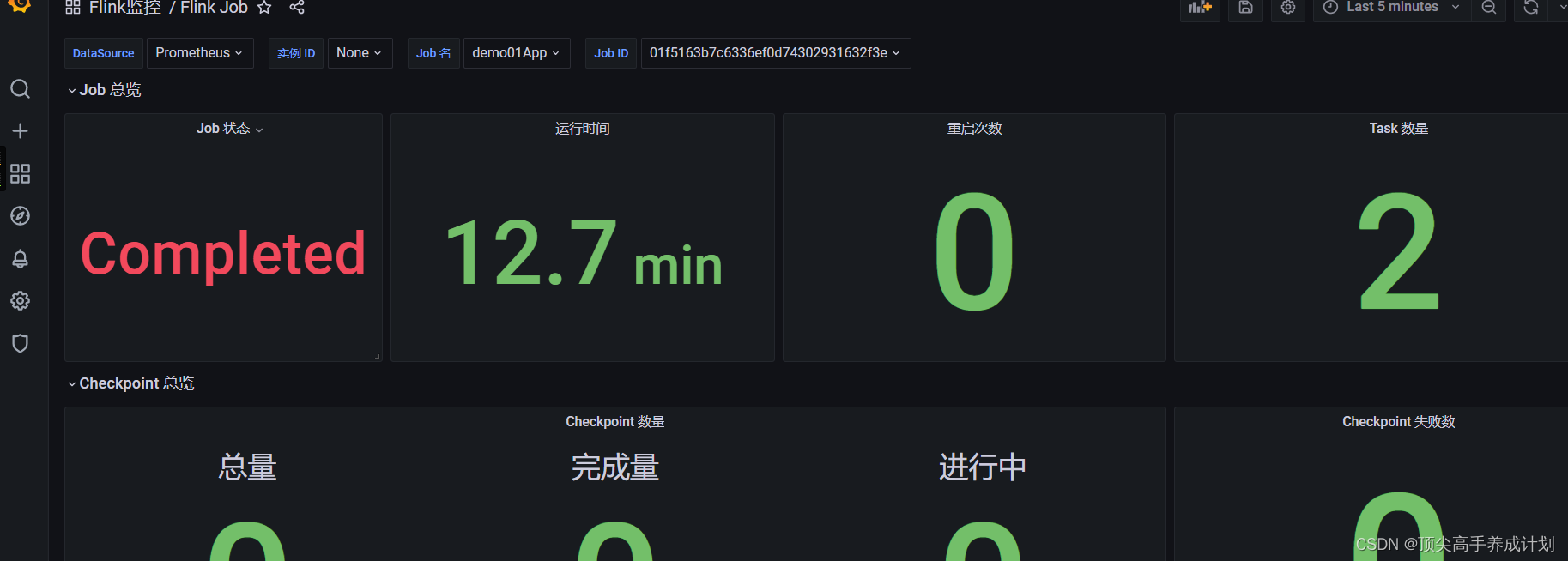This screenshot has height=561, width=1568.
Task: Click the 总量 checkpoint label
Action: click(247, 467)
